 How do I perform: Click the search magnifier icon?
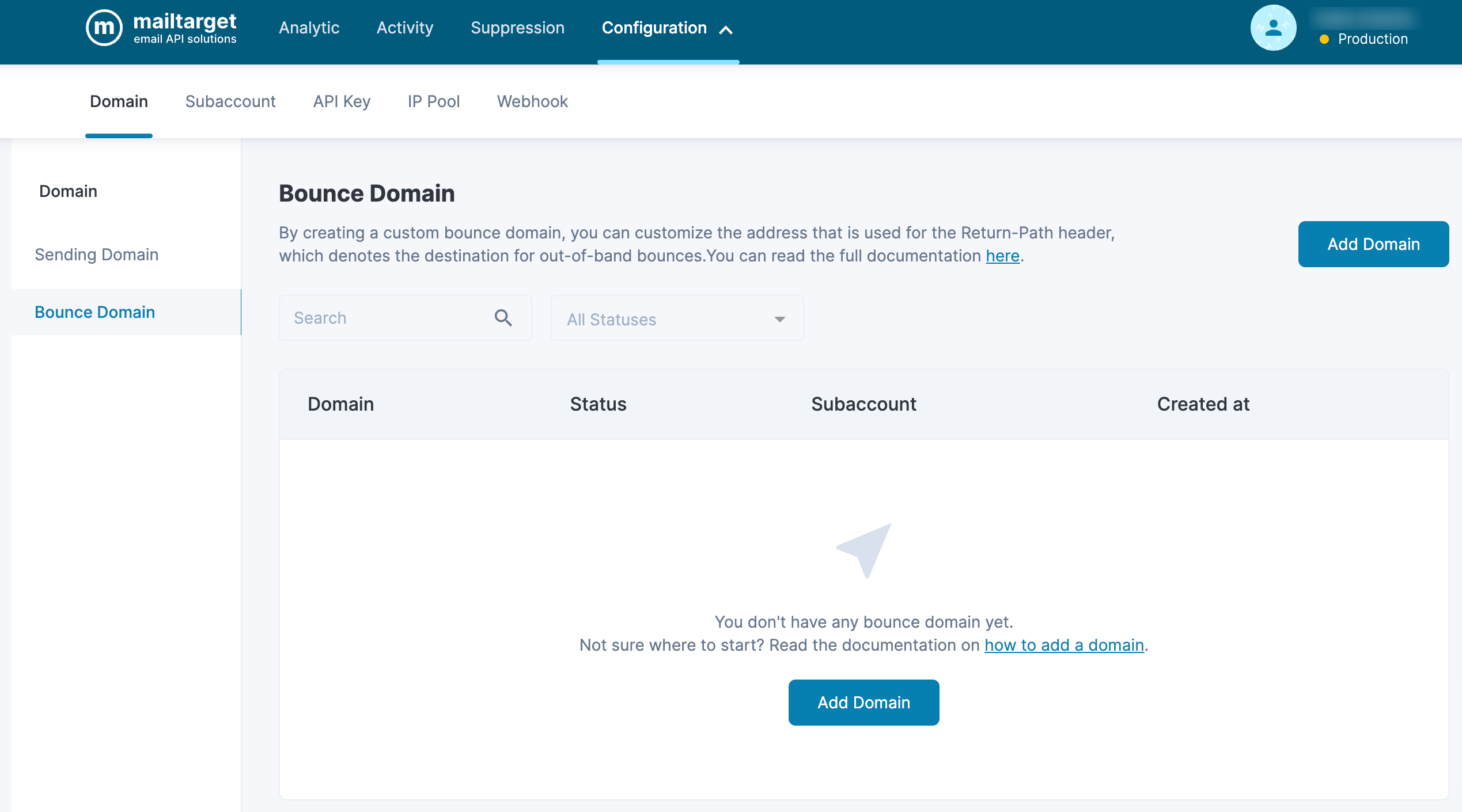click(503, 318)
